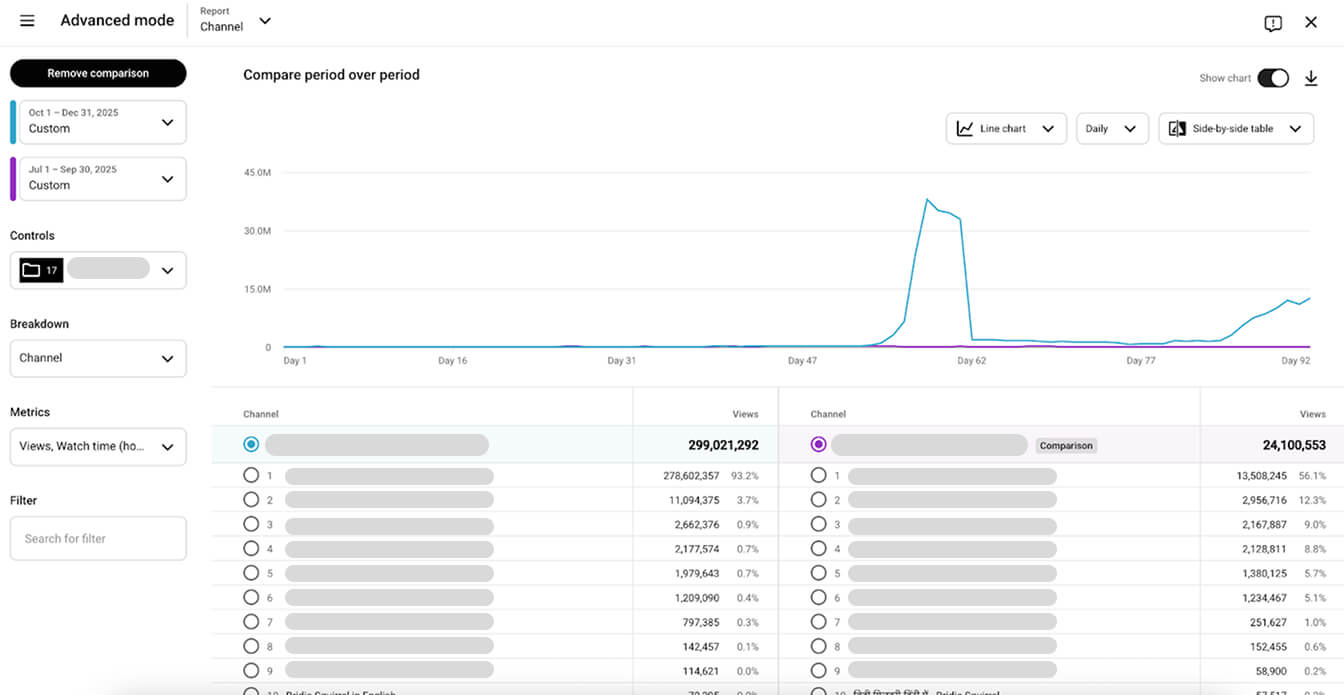Select the blue total row radio button
Screen dimensions: 1344x695
[251, 444]
